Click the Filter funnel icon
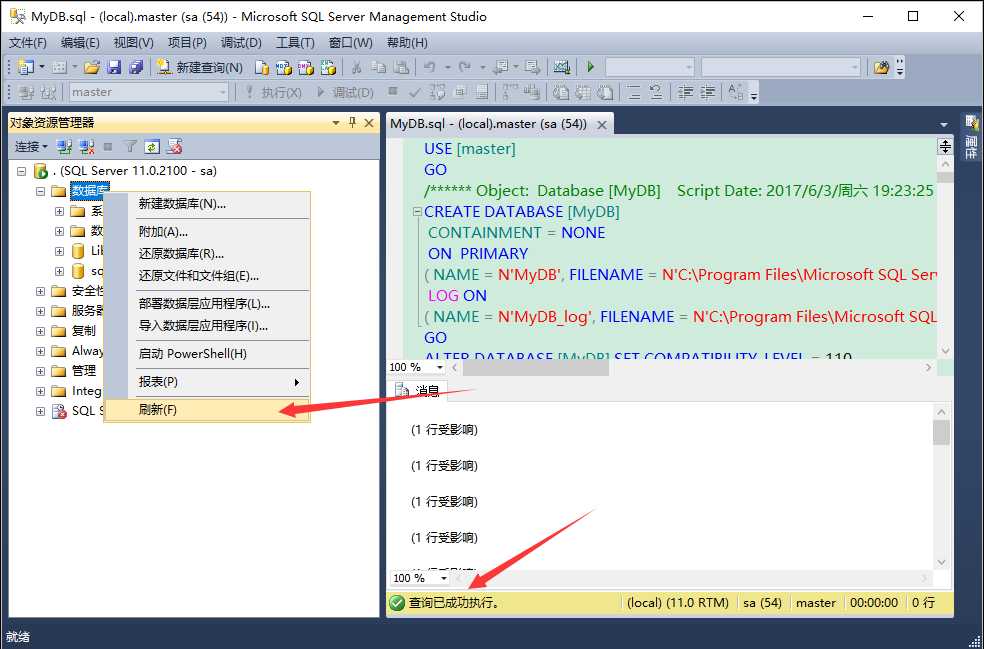 coord(130,147)
